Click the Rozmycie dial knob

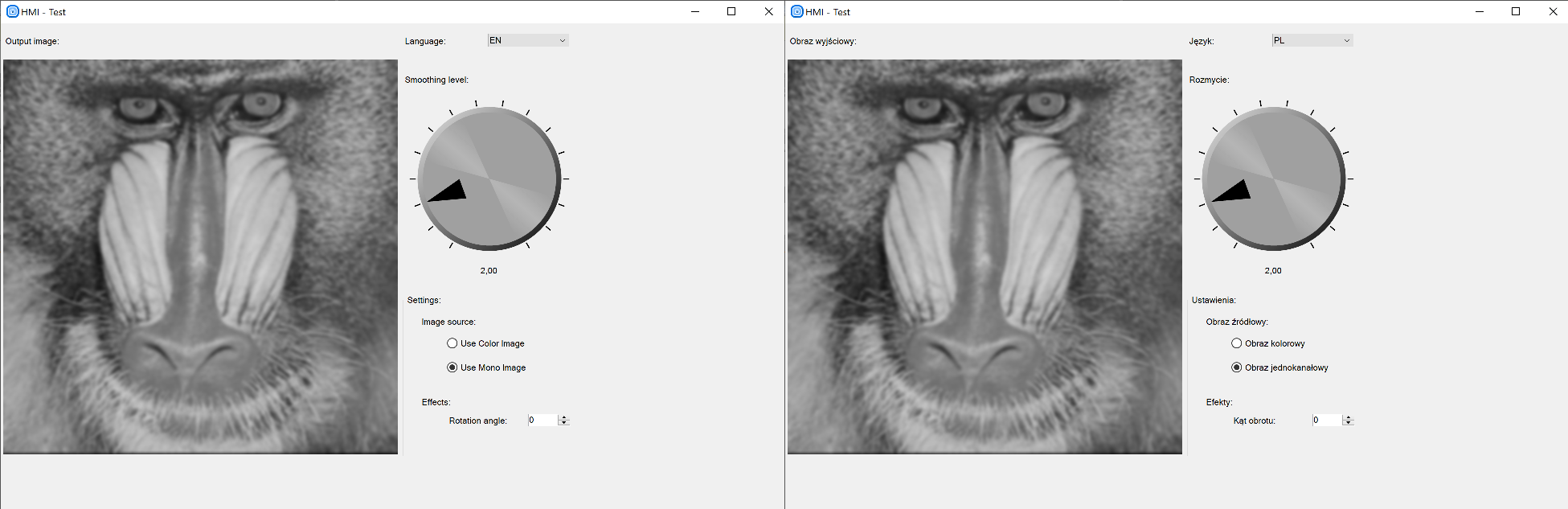(1273, 179)
